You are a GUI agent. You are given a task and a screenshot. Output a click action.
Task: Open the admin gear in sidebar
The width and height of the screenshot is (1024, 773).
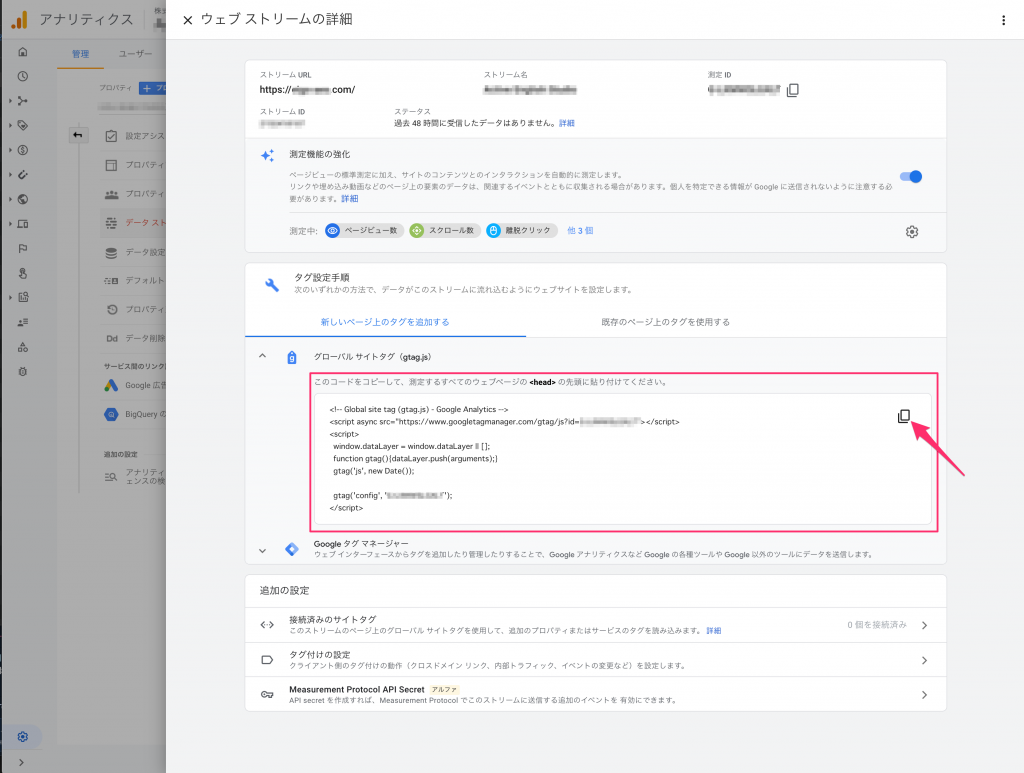[x=23, y=737]
